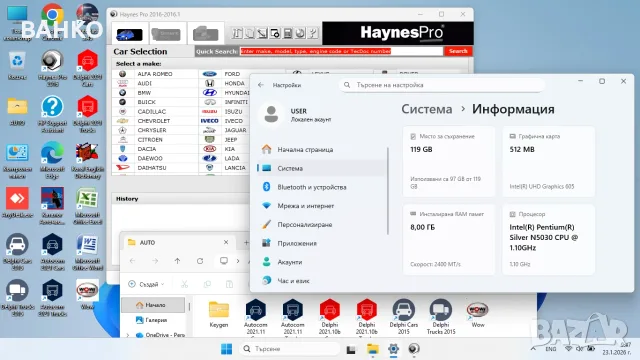Screen dimensions: 640x360
Task: Open the Windows Start menu
Action: 226,349
